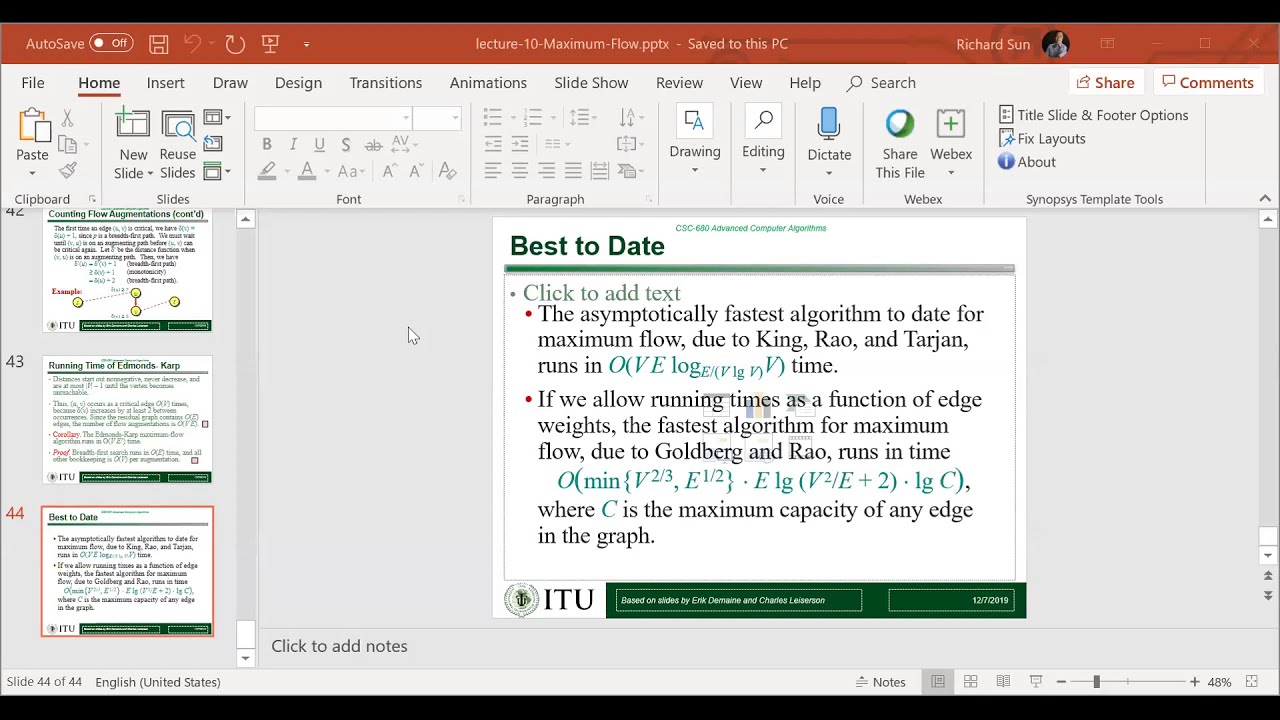Click Fix Layouts button
1280x720 pixels.
(1041, 139)
